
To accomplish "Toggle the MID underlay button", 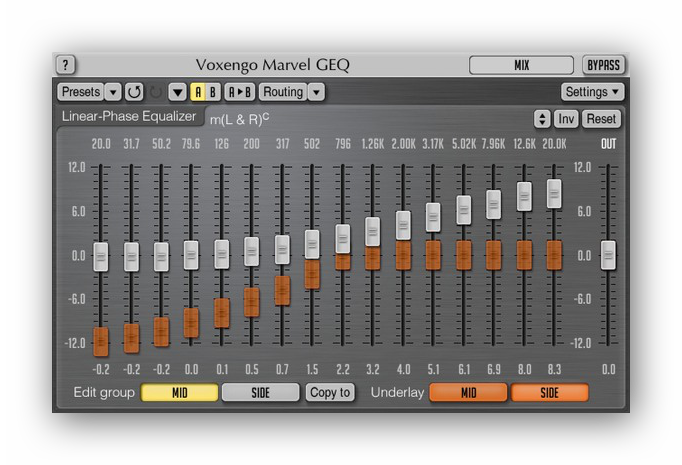I will (x=468, y=392).
